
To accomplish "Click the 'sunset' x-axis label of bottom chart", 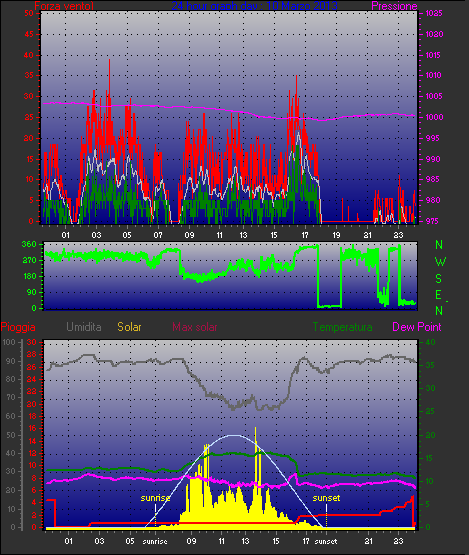I will tap(326, 542).
